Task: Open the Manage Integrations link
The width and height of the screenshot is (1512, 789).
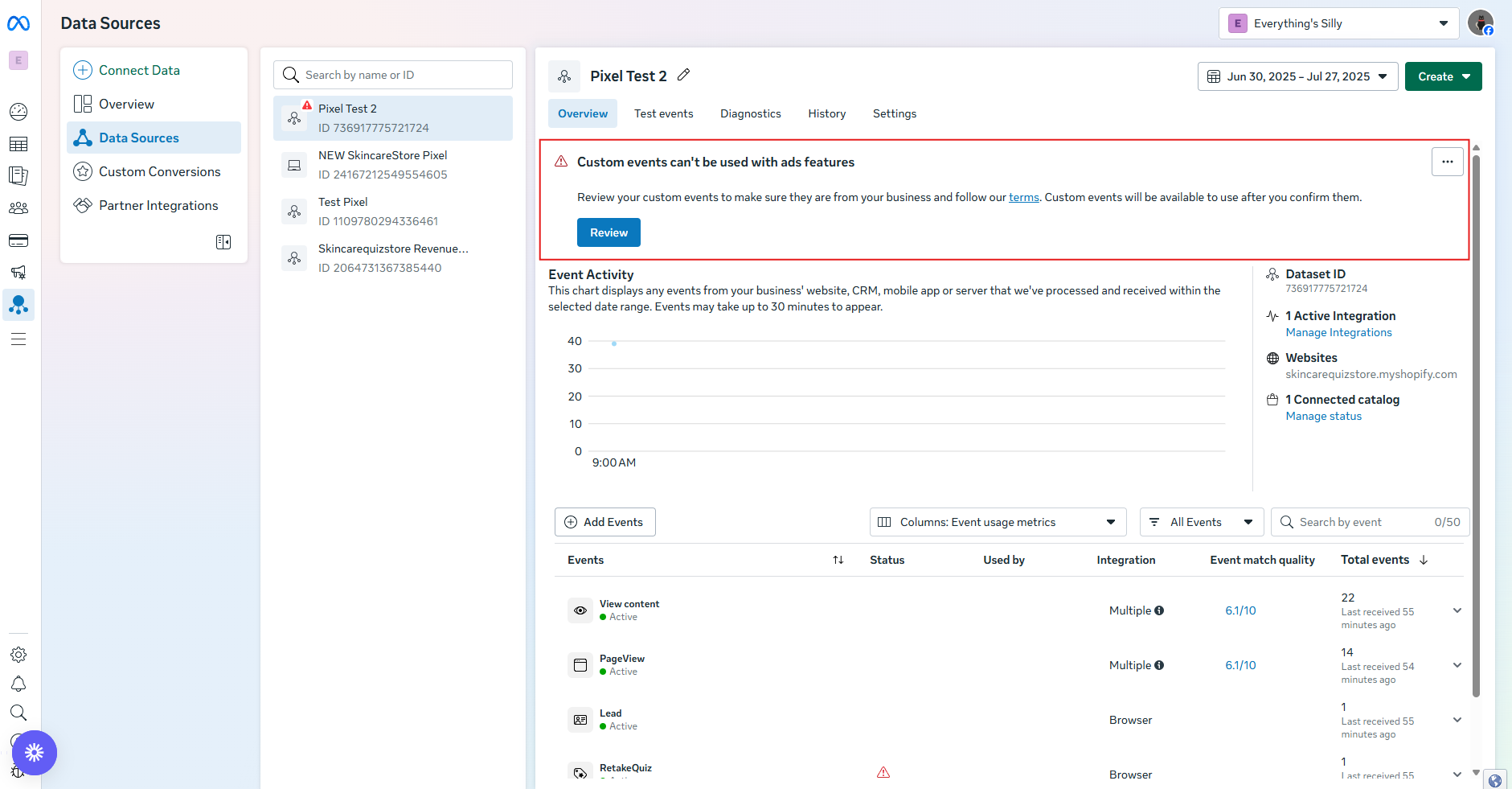Action: point(1338,332)
